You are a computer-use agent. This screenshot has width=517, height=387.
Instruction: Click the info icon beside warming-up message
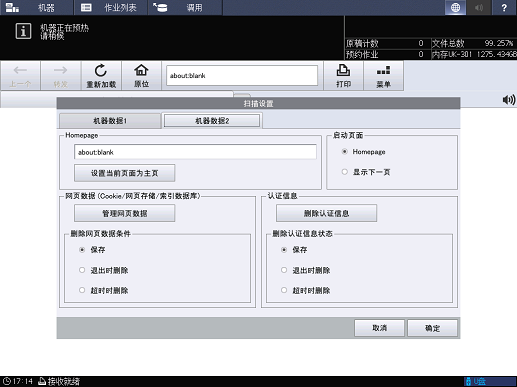(x=23, y=31)
